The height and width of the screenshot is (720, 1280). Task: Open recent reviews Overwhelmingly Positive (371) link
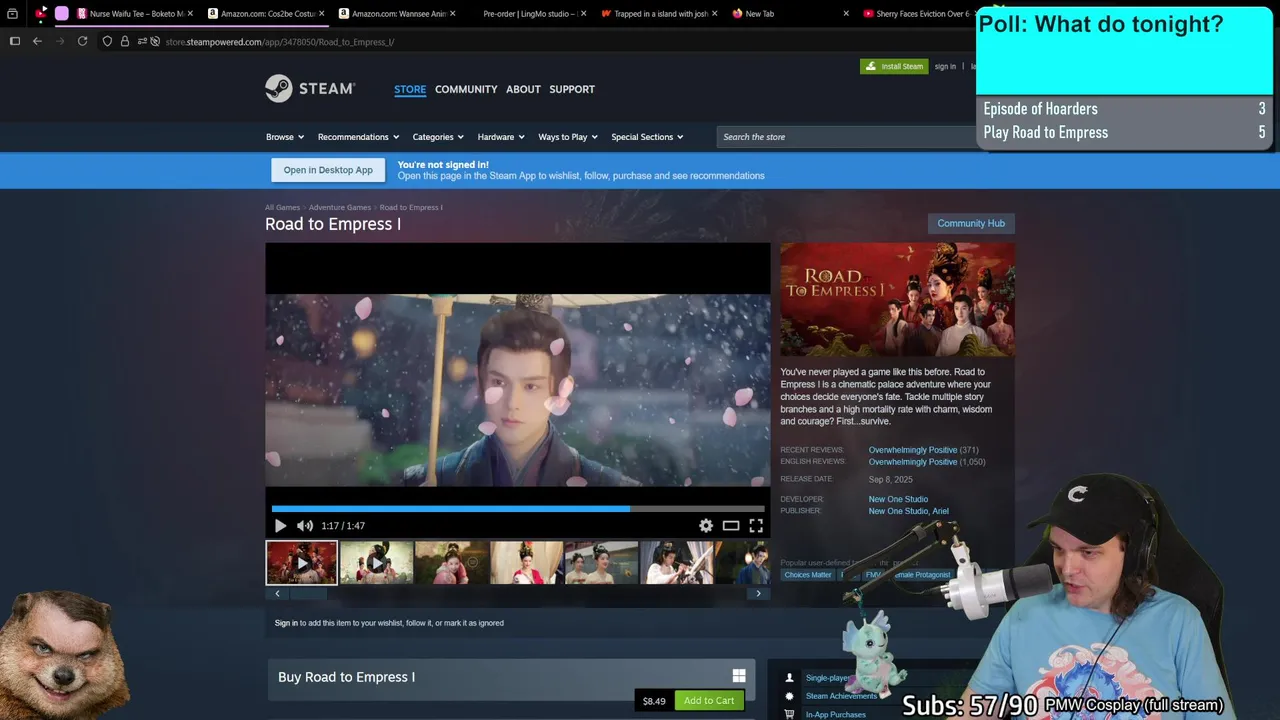pyautogui.click(x=923, y=450)
